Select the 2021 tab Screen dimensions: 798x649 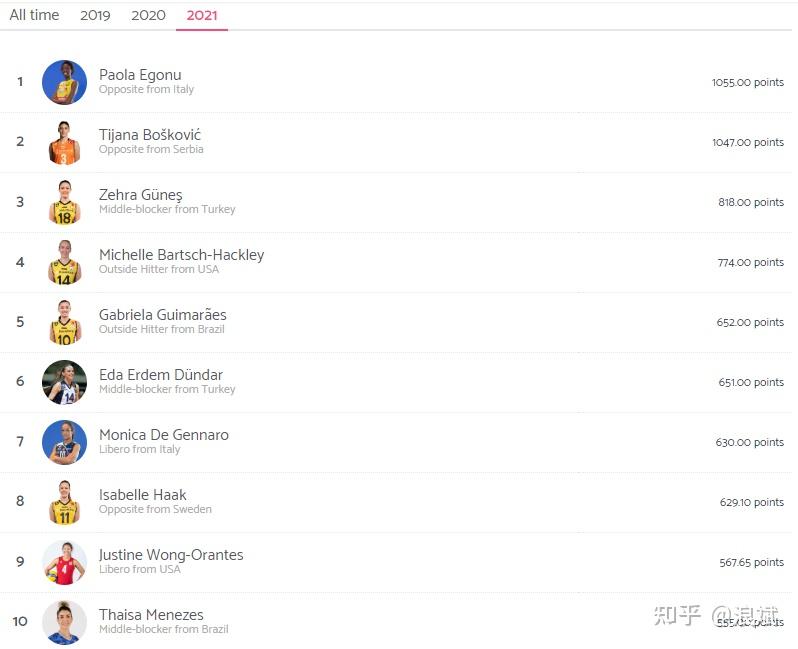click(202, 15)
